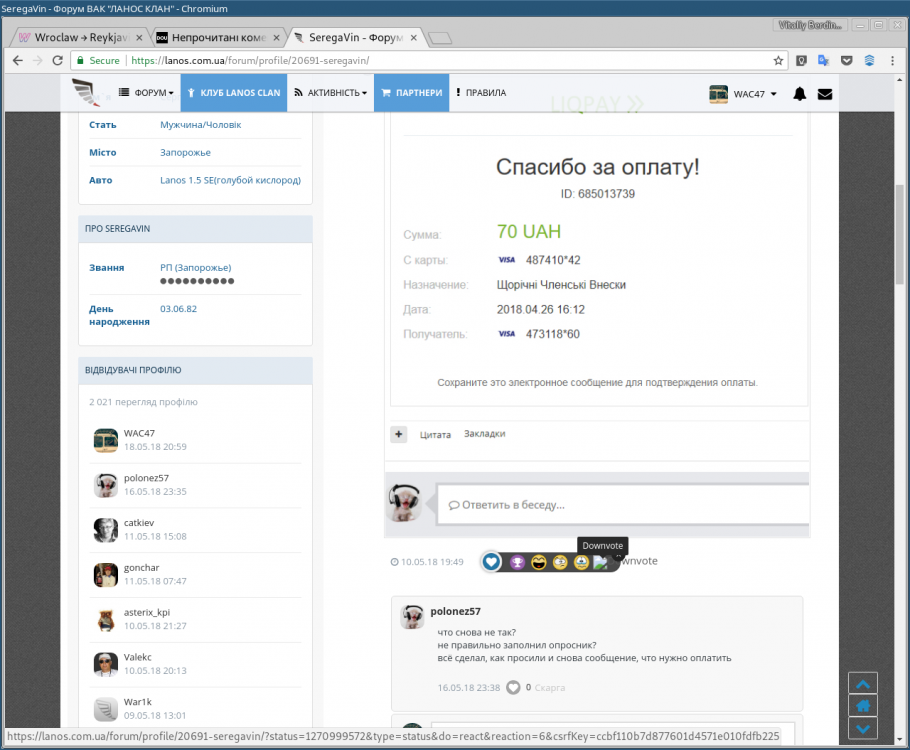The width and height of the screenshot is (910, 750).
Task: Select the laughing face reaction
Action: click(539, 562)
